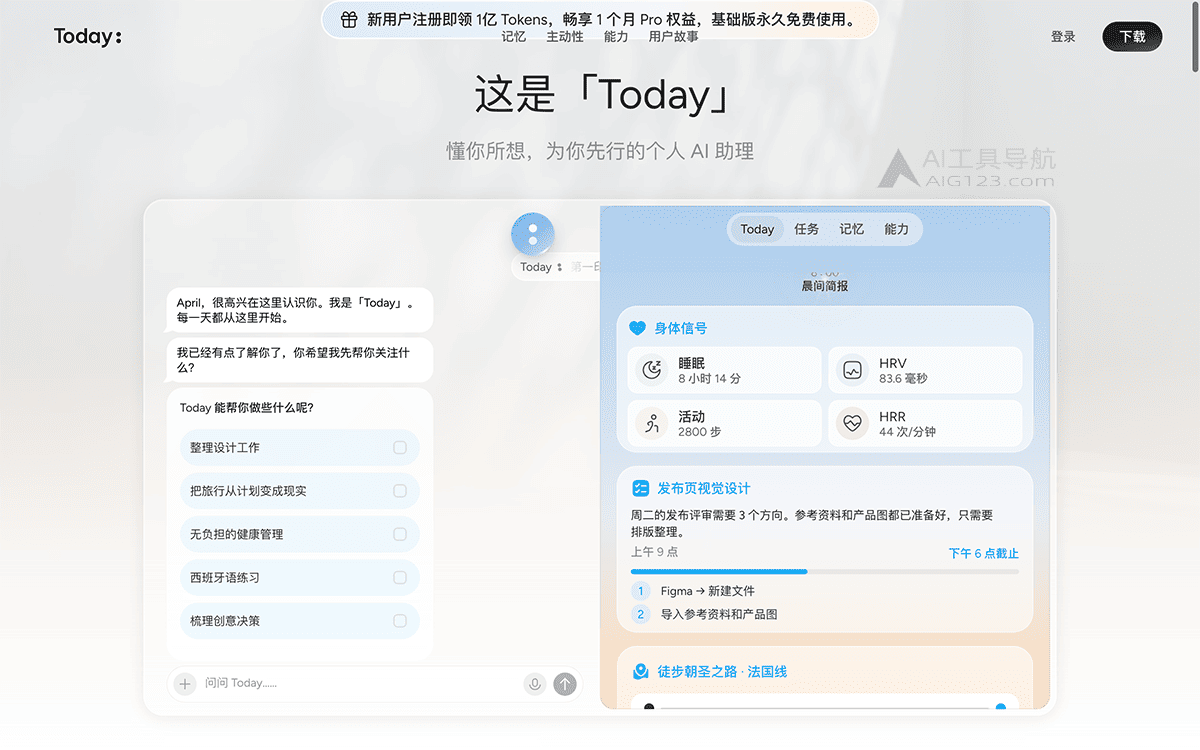Click the 我已经有点了解你了 chat bubble
Screen dimensions: 1200x750
click(x=299, y=359)
